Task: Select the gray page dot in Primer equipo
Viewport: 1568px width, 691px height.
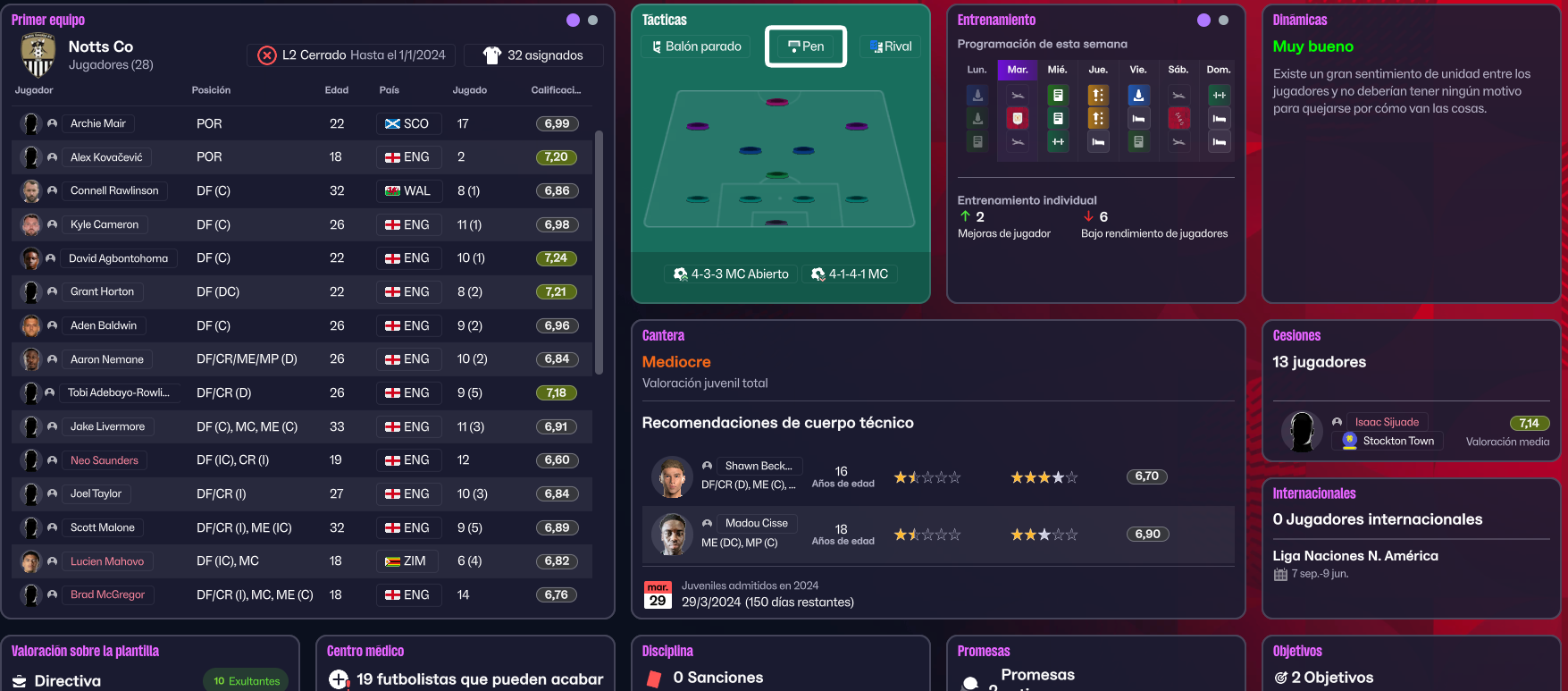Action: tap(592, 20)
